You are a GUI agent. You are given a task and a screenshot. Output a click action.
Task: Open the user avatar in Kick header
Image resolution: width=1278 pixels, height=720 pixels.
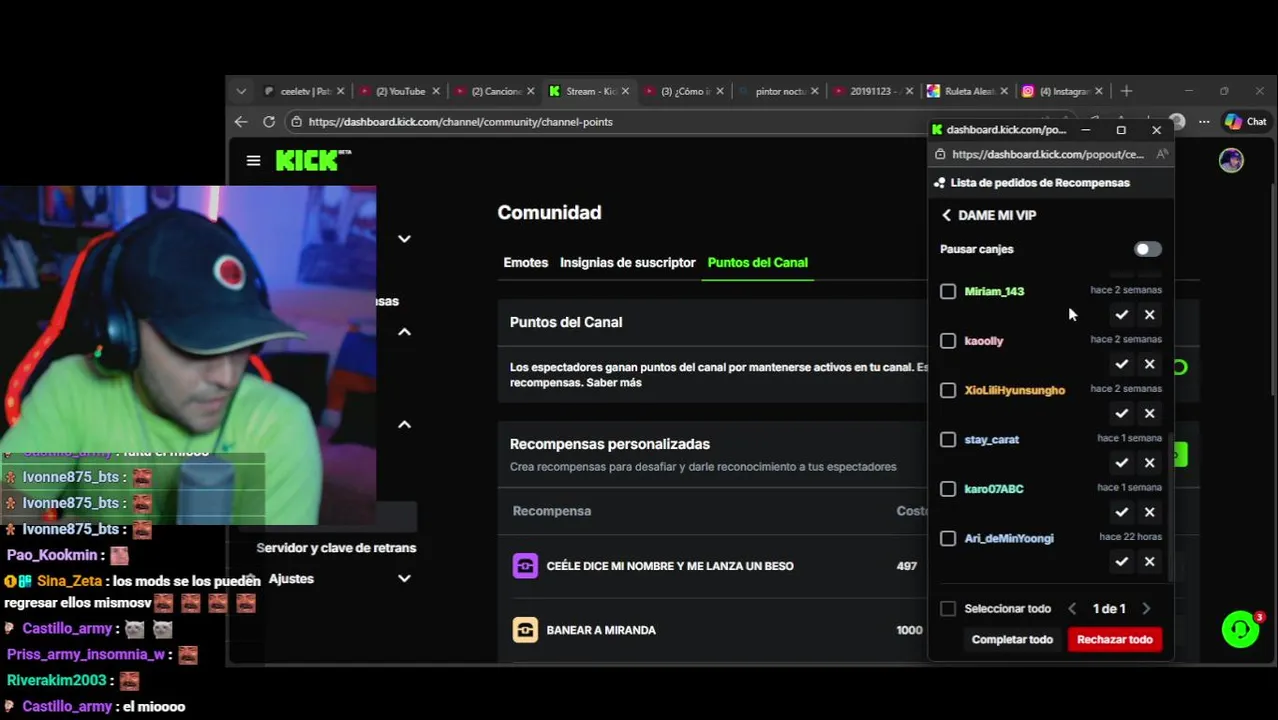pos(1231,161)
